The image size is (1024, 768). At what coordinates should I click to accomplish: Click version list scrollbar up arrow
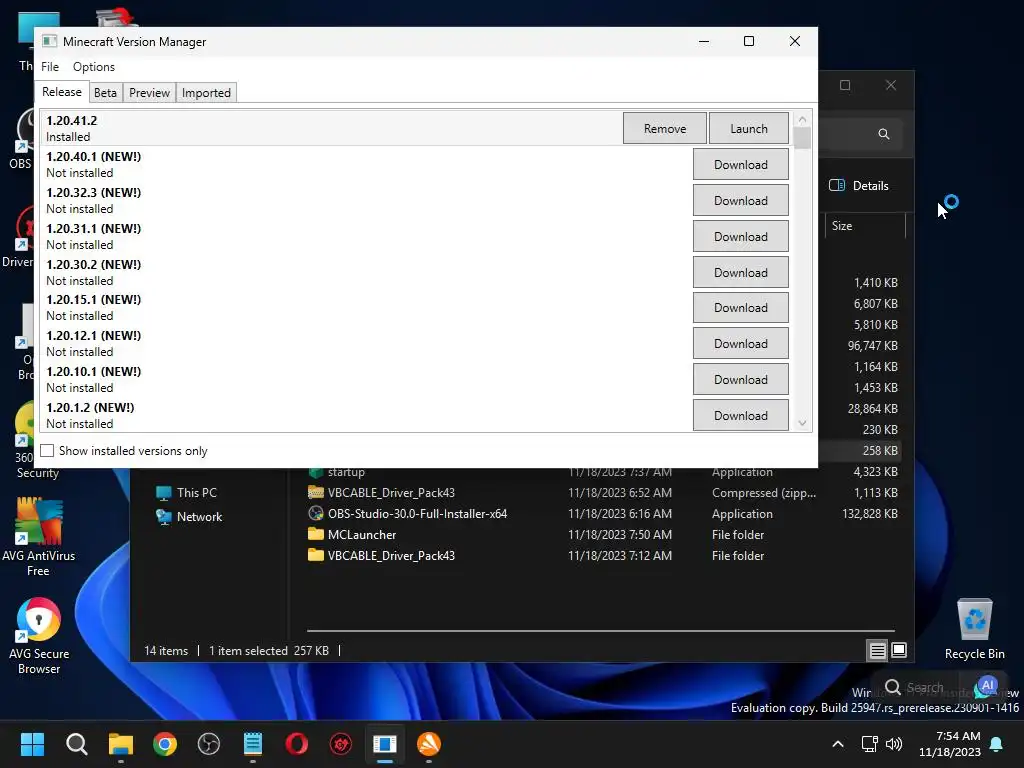coord(802,119)
